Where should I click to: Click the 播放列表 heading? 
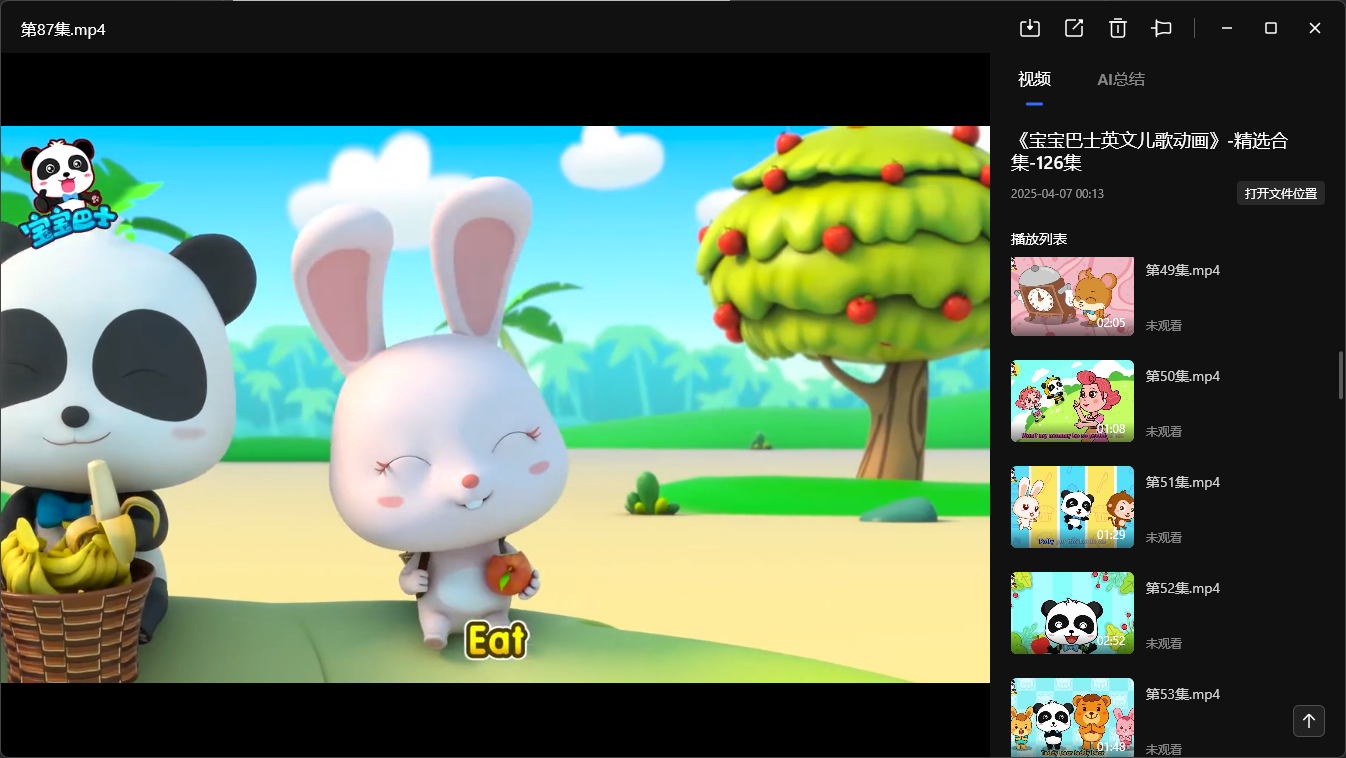1039,239
